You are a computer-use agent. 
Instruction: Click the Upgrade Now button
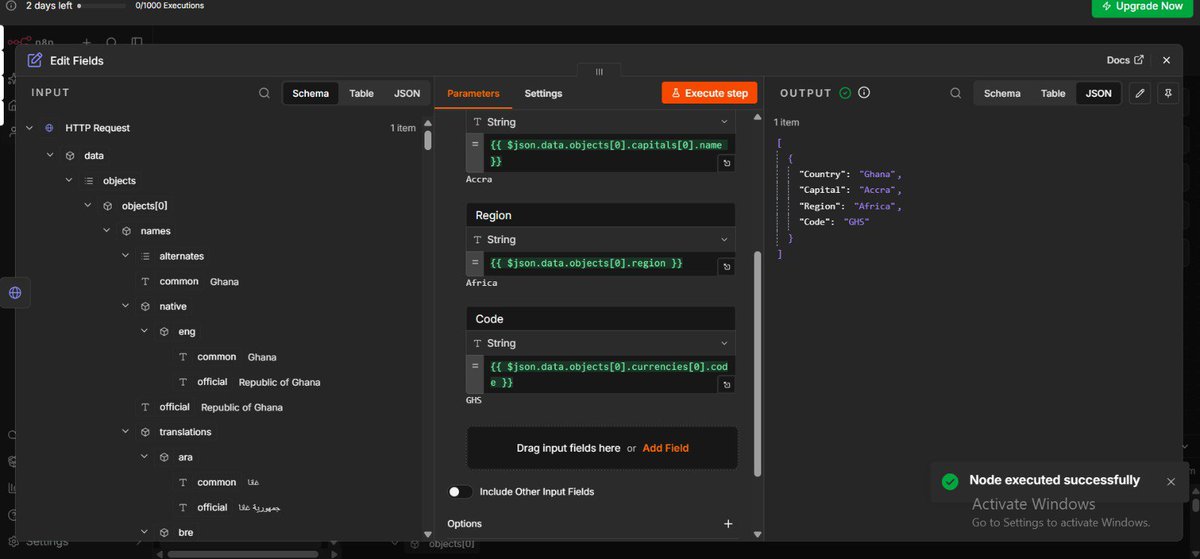(x=1141, y=6)
